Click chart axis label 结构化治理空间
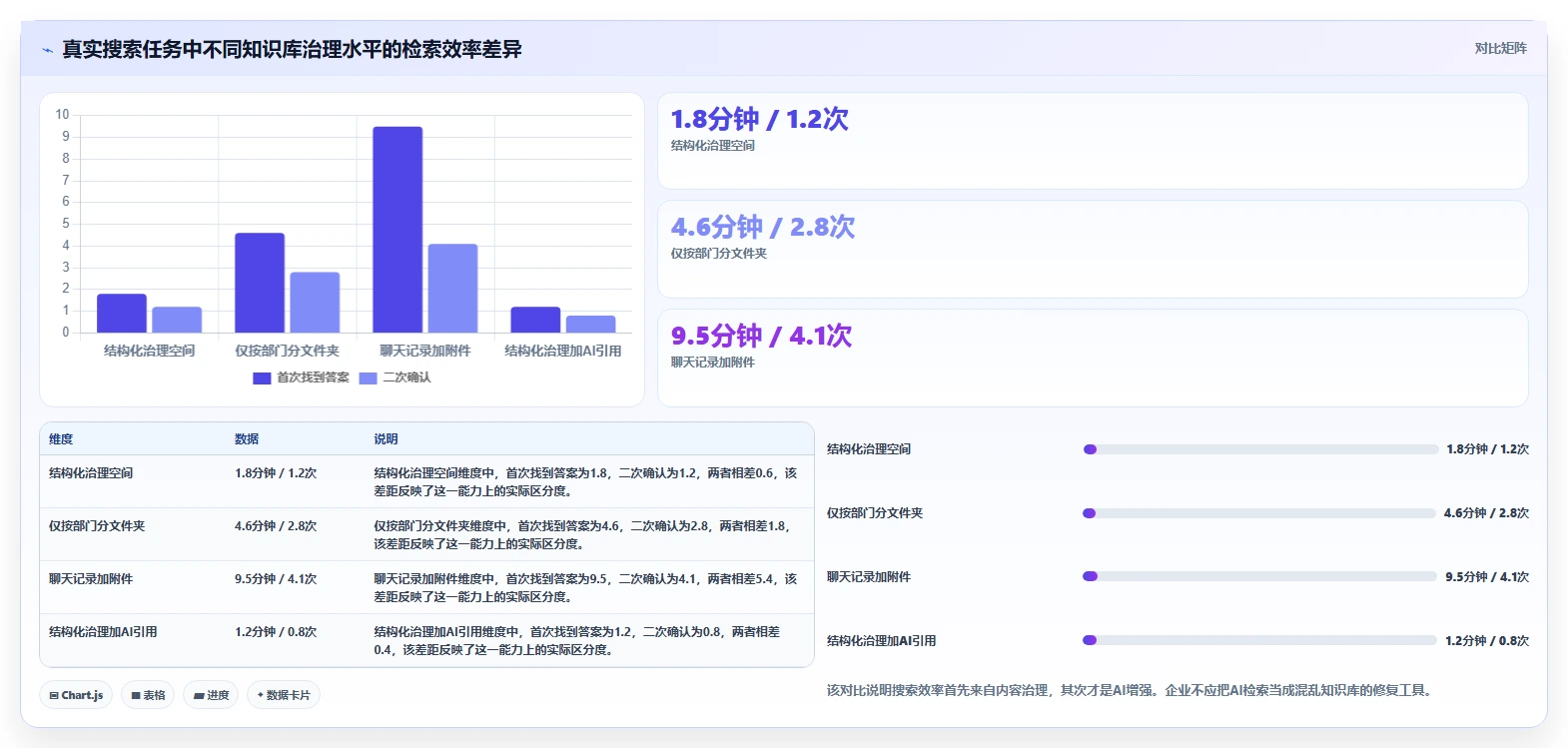 pyautogui.click(x=149, y=351)
